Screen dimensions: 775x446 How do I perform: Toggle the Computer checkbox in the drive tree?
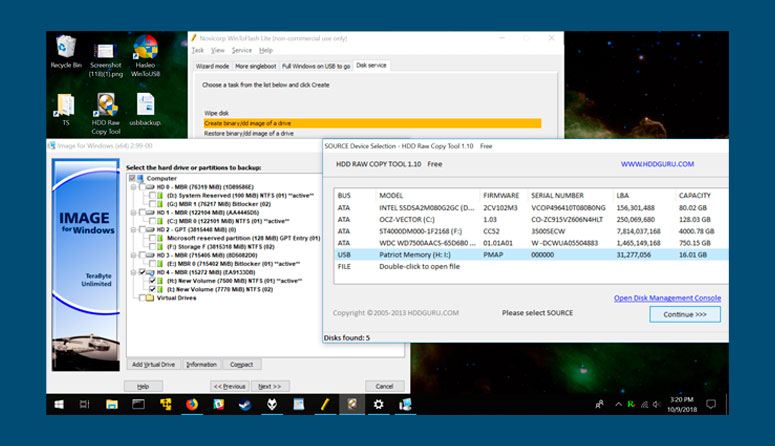tap(132, 178)
